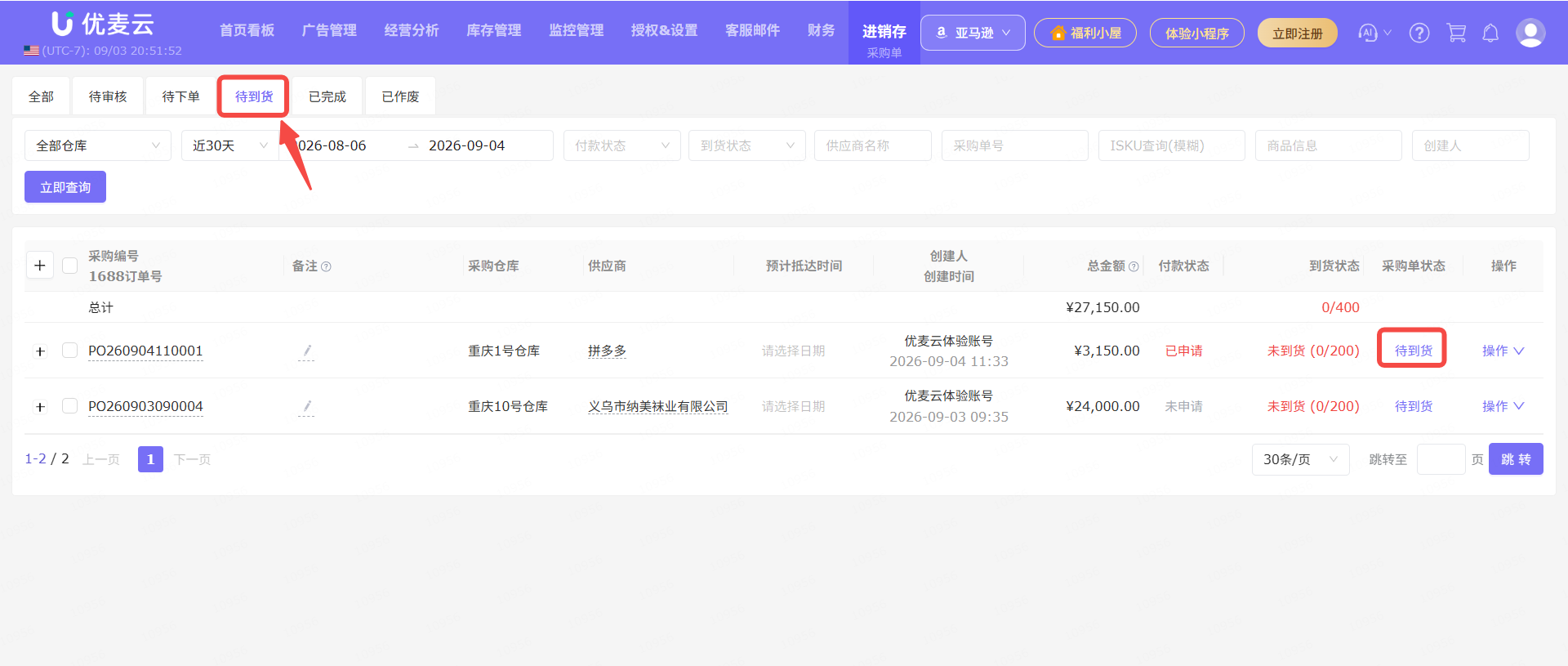Open the 经营分析 menu

(412, 30)
